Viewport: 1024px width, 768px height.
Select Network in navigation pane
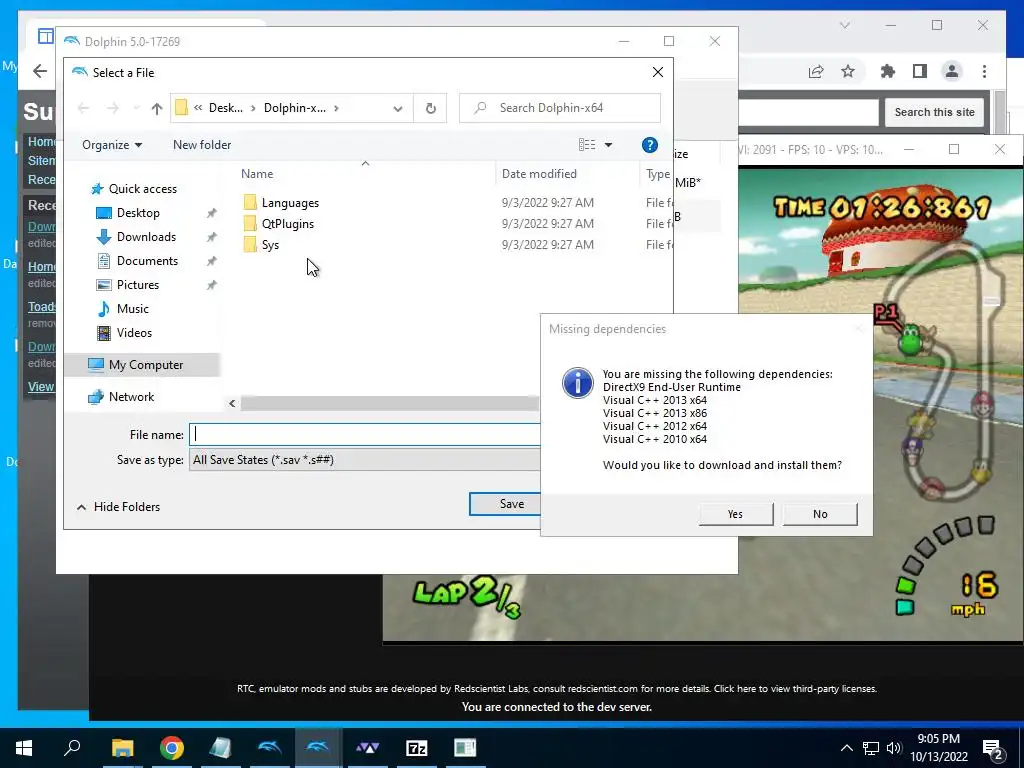(x=131, y=397)
